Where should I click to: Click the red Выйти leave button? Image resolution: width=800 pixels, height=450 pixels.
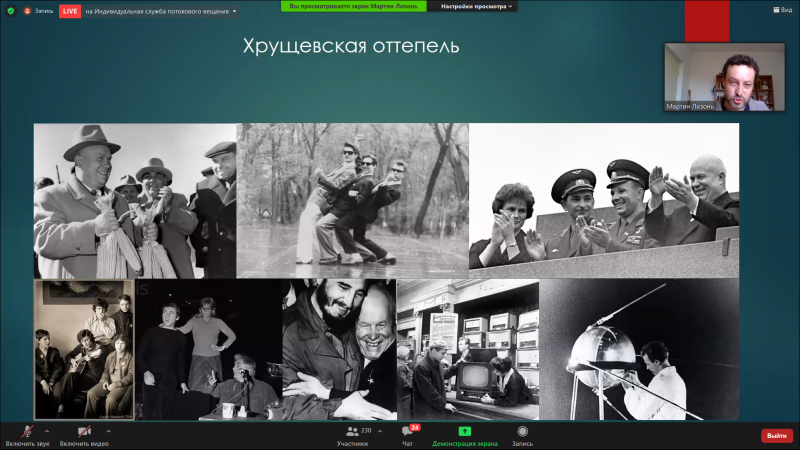pos(777,436)
